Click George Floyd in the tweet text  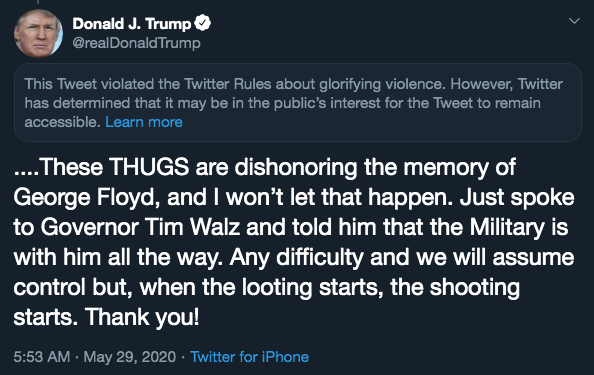click(84, 197)
